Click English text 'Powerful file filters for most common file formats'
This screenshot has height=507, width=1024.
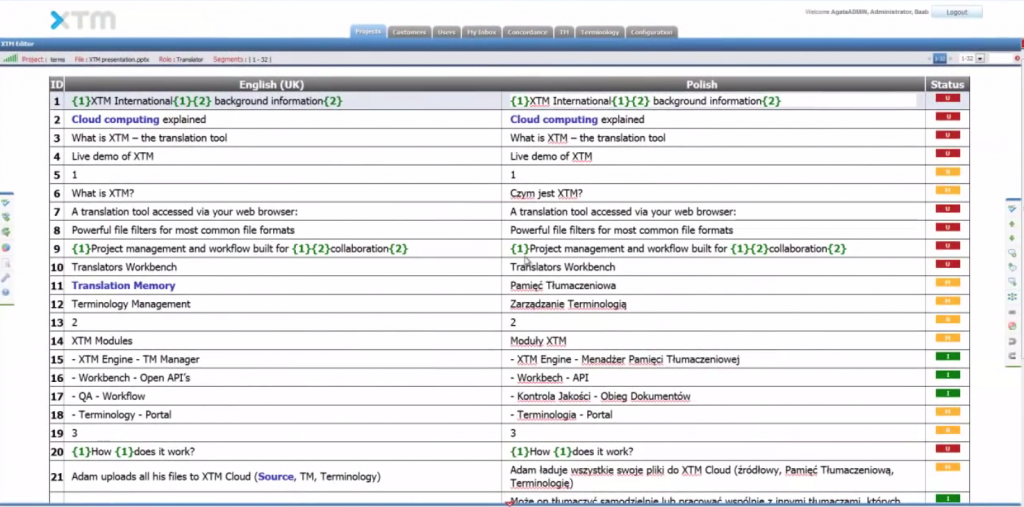point(183,230)
